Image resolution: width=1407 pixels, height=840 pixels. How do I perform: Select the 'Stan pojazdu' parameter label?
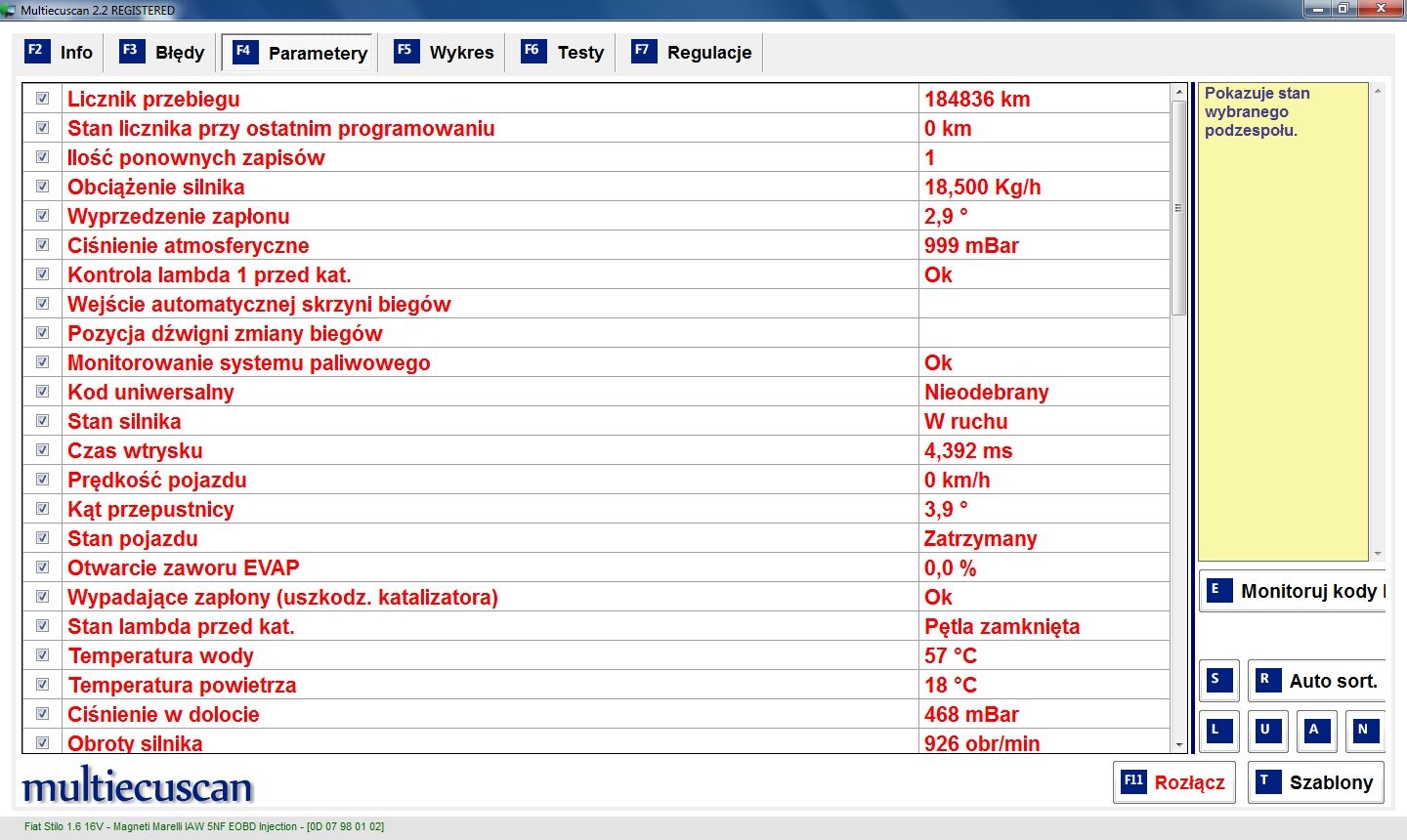pyautogui.click(x=133, y=538)
